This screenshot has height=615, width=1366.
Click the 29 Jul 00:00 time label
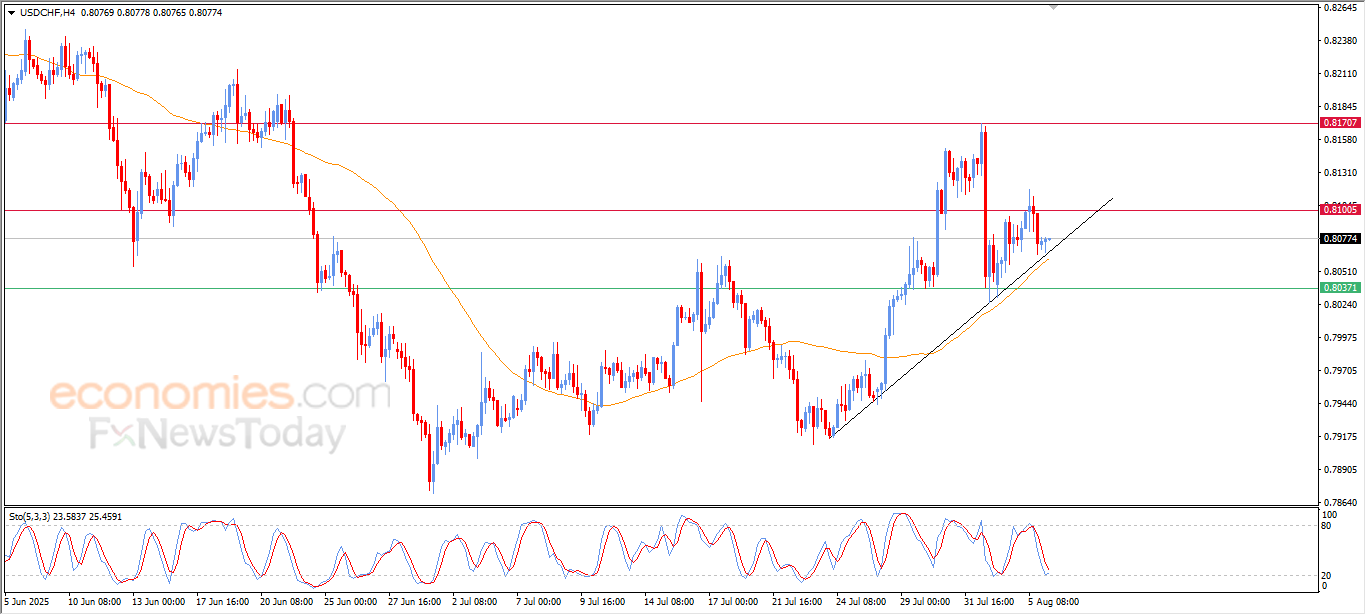926,603
